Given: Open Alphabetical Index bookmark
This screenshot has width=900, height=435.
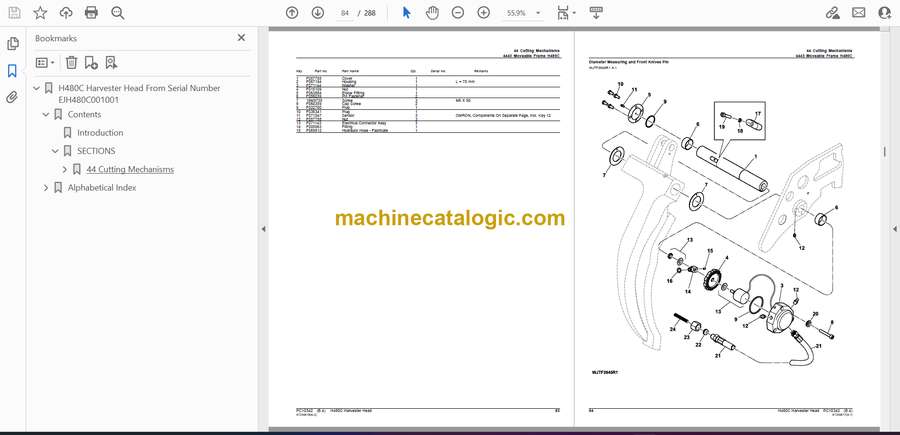Looking at the screenshot, I should (x=102, y=188).
